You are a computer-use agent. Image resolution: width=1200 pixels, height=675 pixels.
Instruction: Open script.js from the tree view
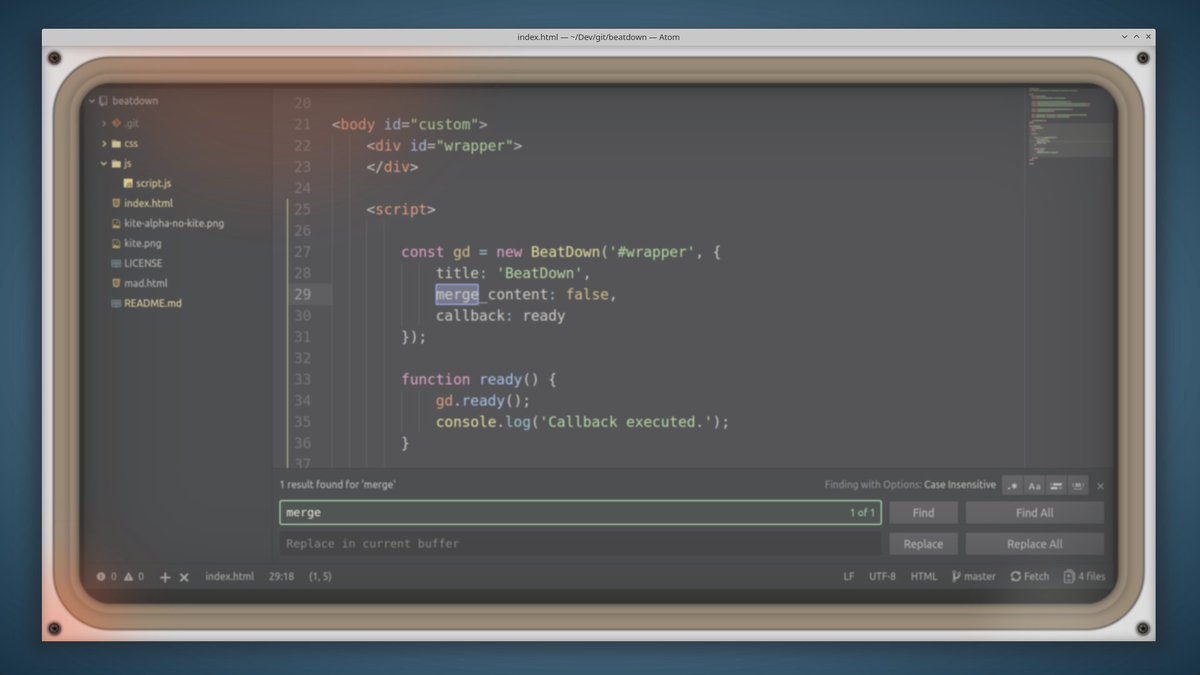153,183
